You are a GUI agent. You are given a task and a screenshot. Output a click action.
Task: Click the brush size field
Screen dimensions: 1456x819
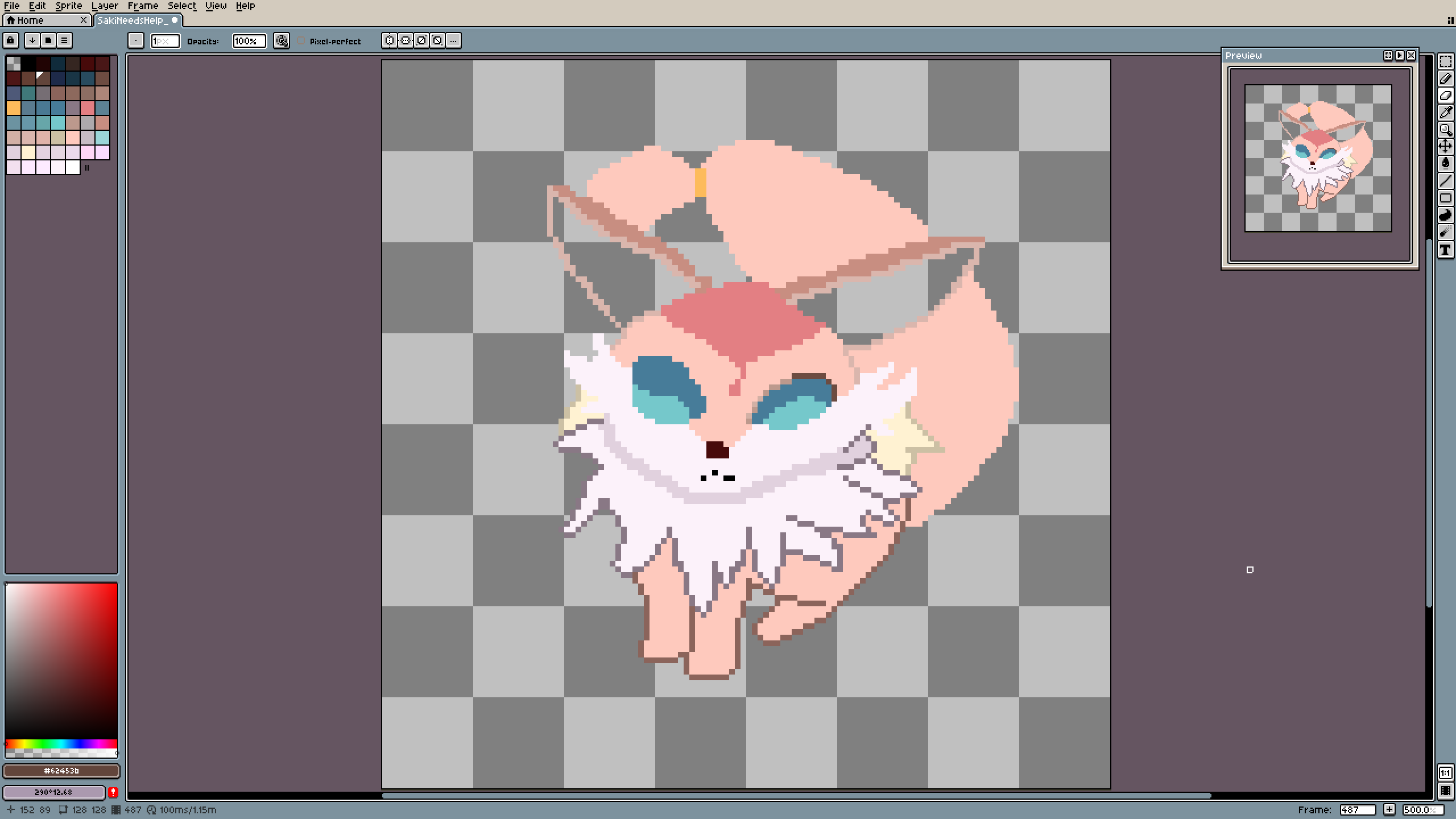click(x=165, y=41)
